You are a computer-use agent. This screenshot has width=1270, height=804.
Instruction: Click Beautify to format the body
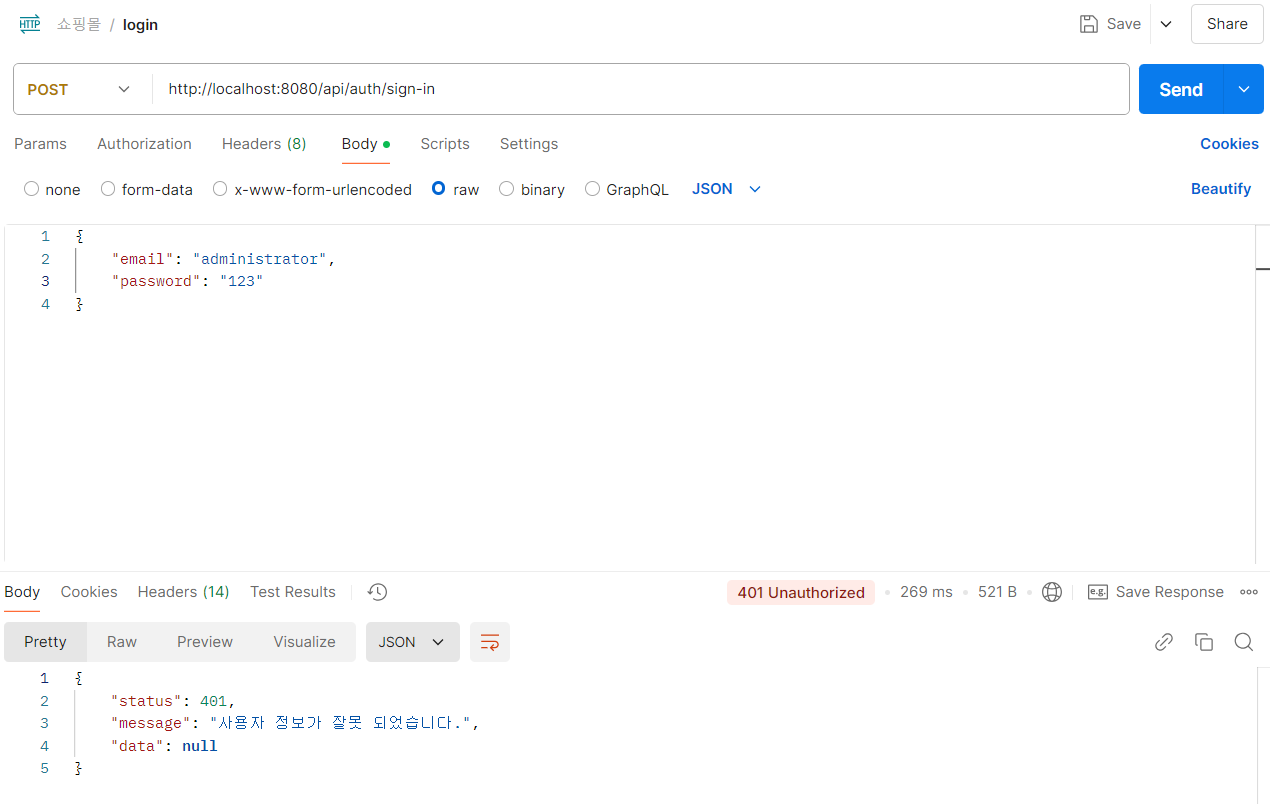point(1221,189)
